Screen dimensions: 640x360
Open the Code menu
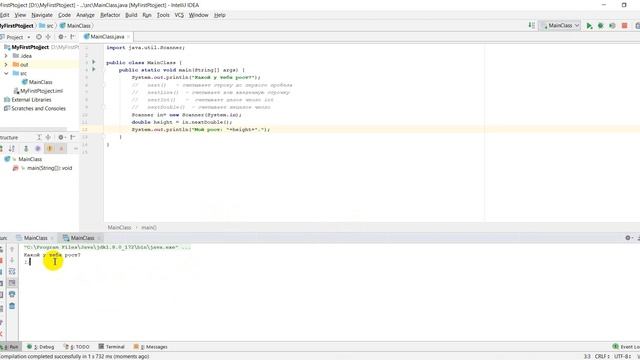[x=64, y=15]
